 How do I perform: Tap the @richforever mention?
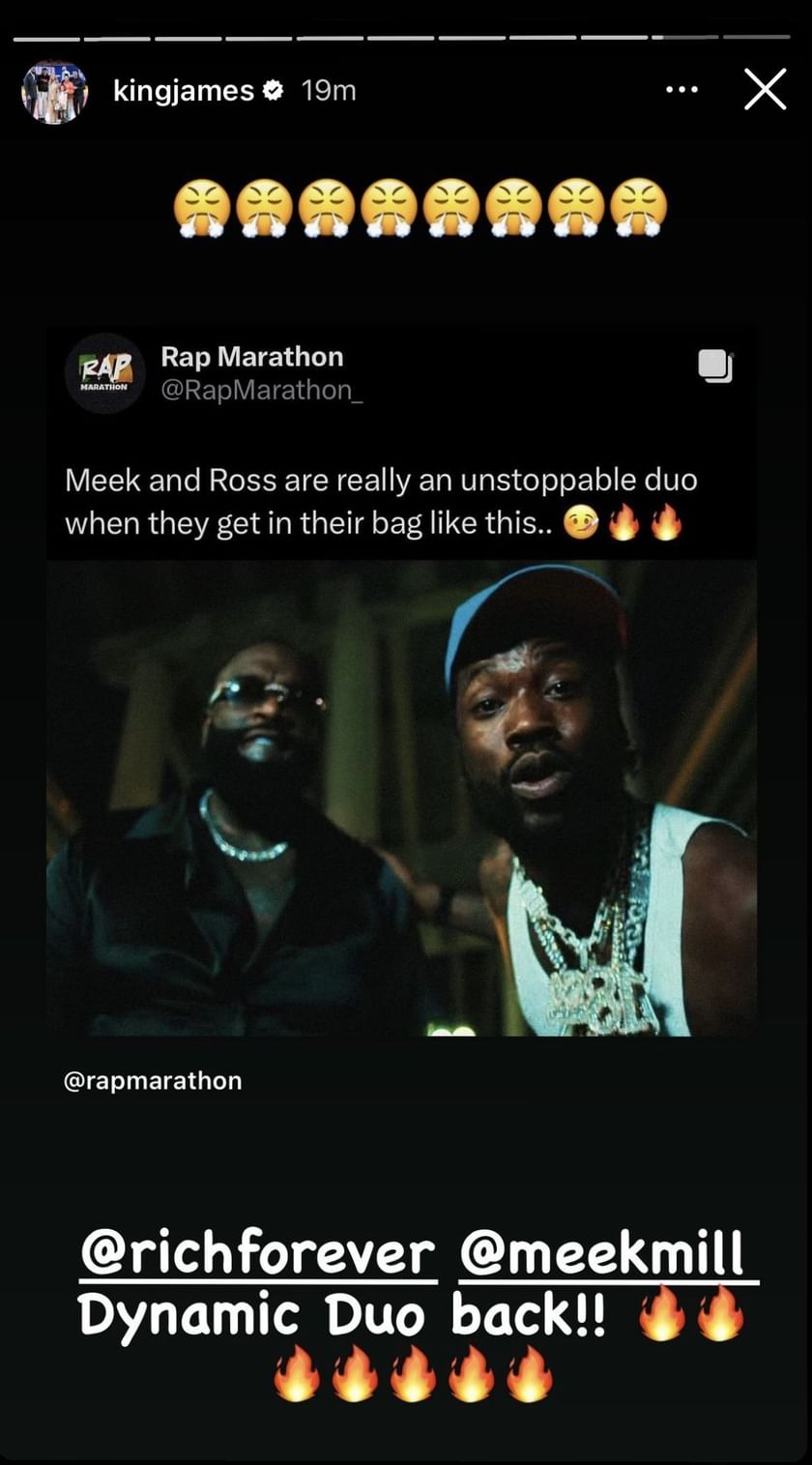coord(258,1256)
